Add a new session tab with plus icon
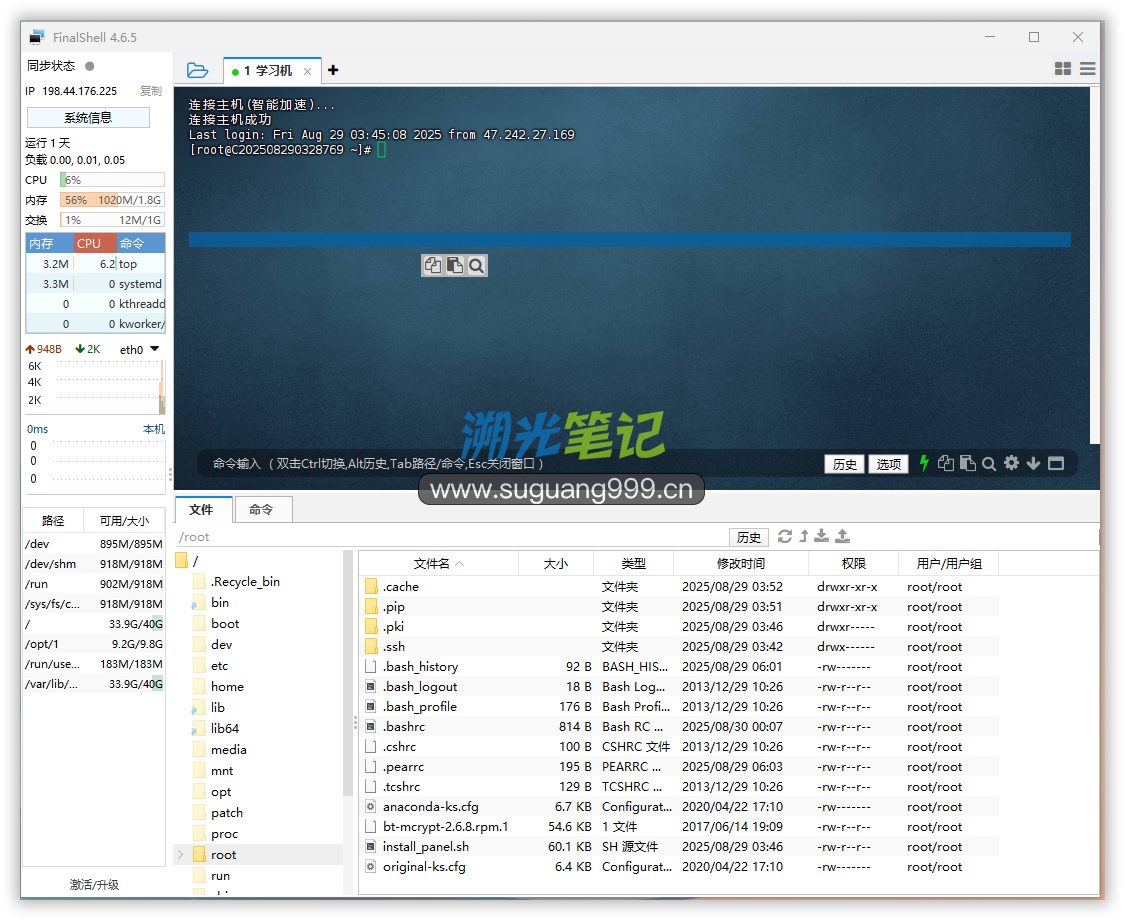Screen dimensions: 1125x920 pyautogui.click(x=333, y=70)
